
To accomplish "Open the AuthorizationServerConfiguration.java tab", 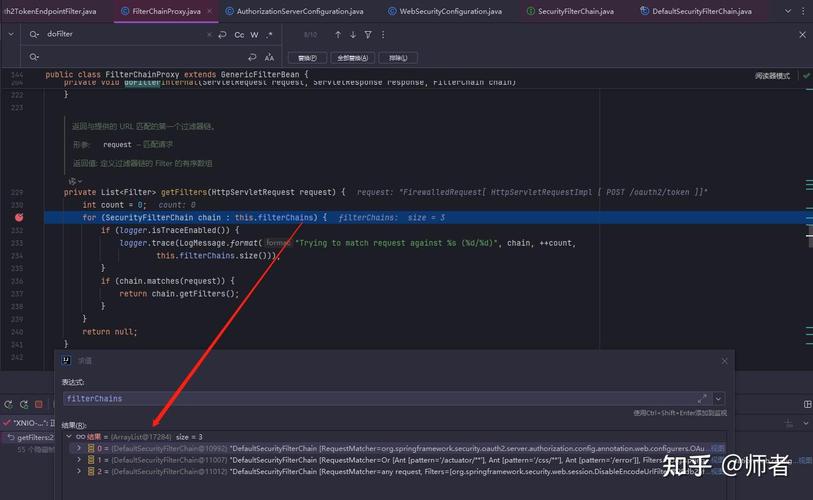I will click(x=295, y=11).
